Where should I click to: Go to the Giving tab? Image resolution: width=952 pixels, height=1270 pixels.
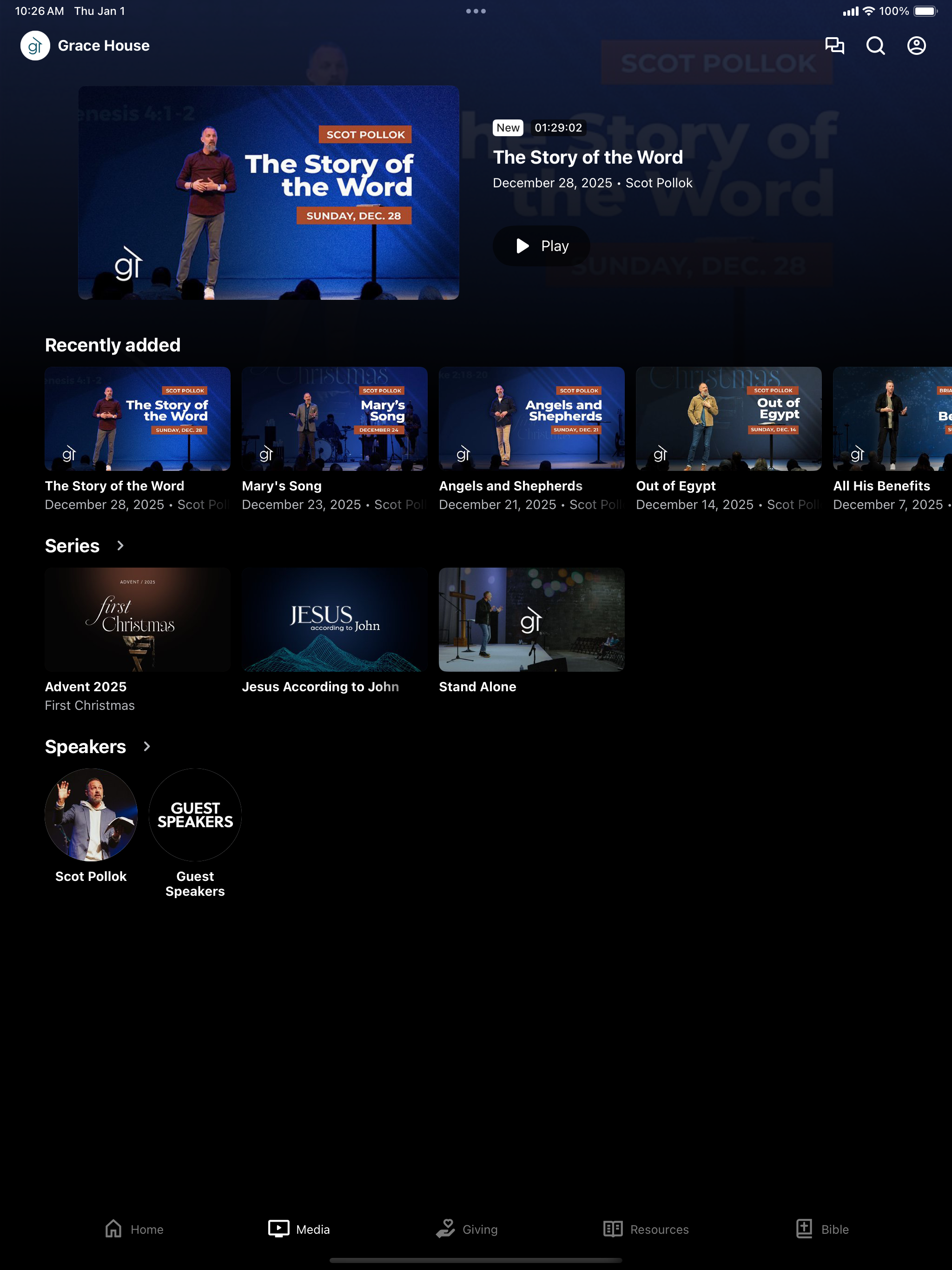click(x=467, y=1229)
